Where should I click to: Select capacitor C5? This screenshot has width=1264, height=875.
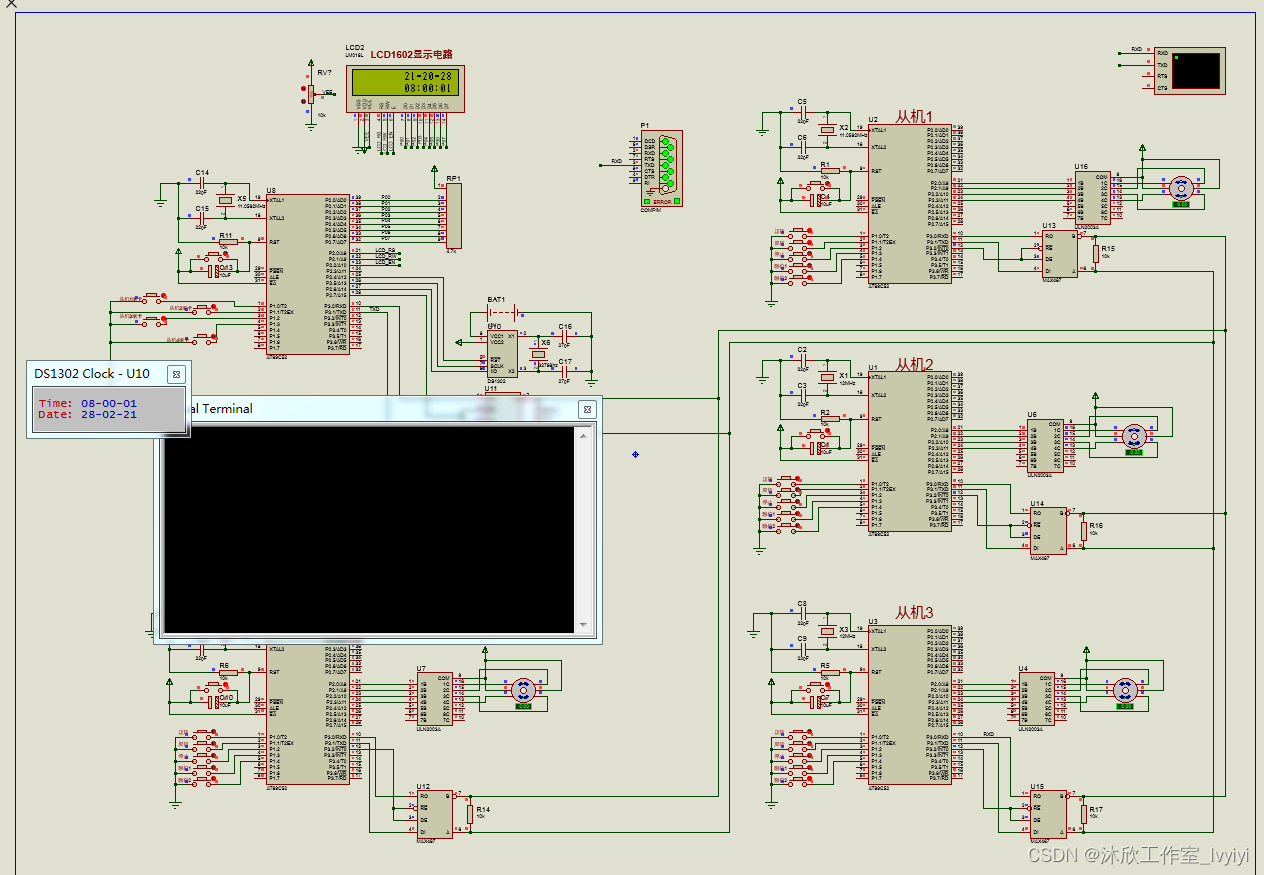pyautogui.click(x=801, y=113)
